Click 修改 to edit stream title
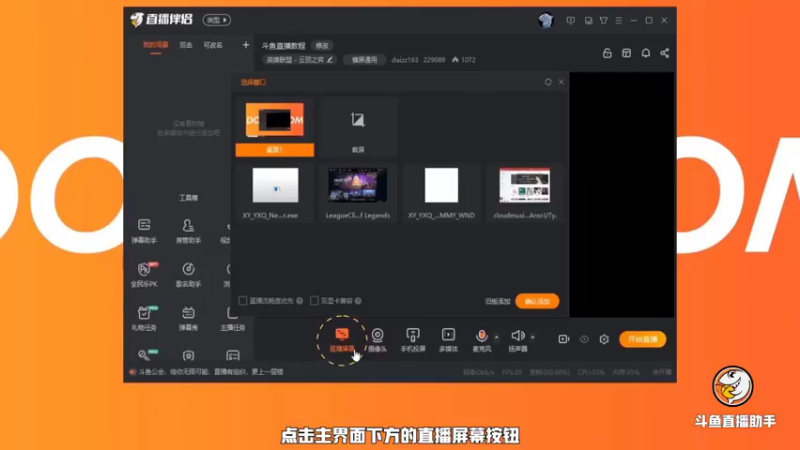 tap(322, 45)
